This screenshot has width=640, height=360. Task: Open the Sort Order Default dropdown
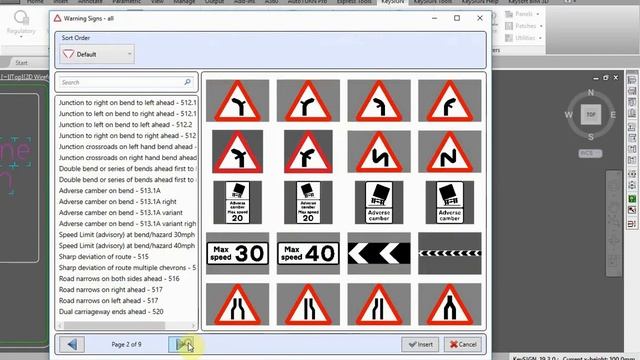point(97,54)
